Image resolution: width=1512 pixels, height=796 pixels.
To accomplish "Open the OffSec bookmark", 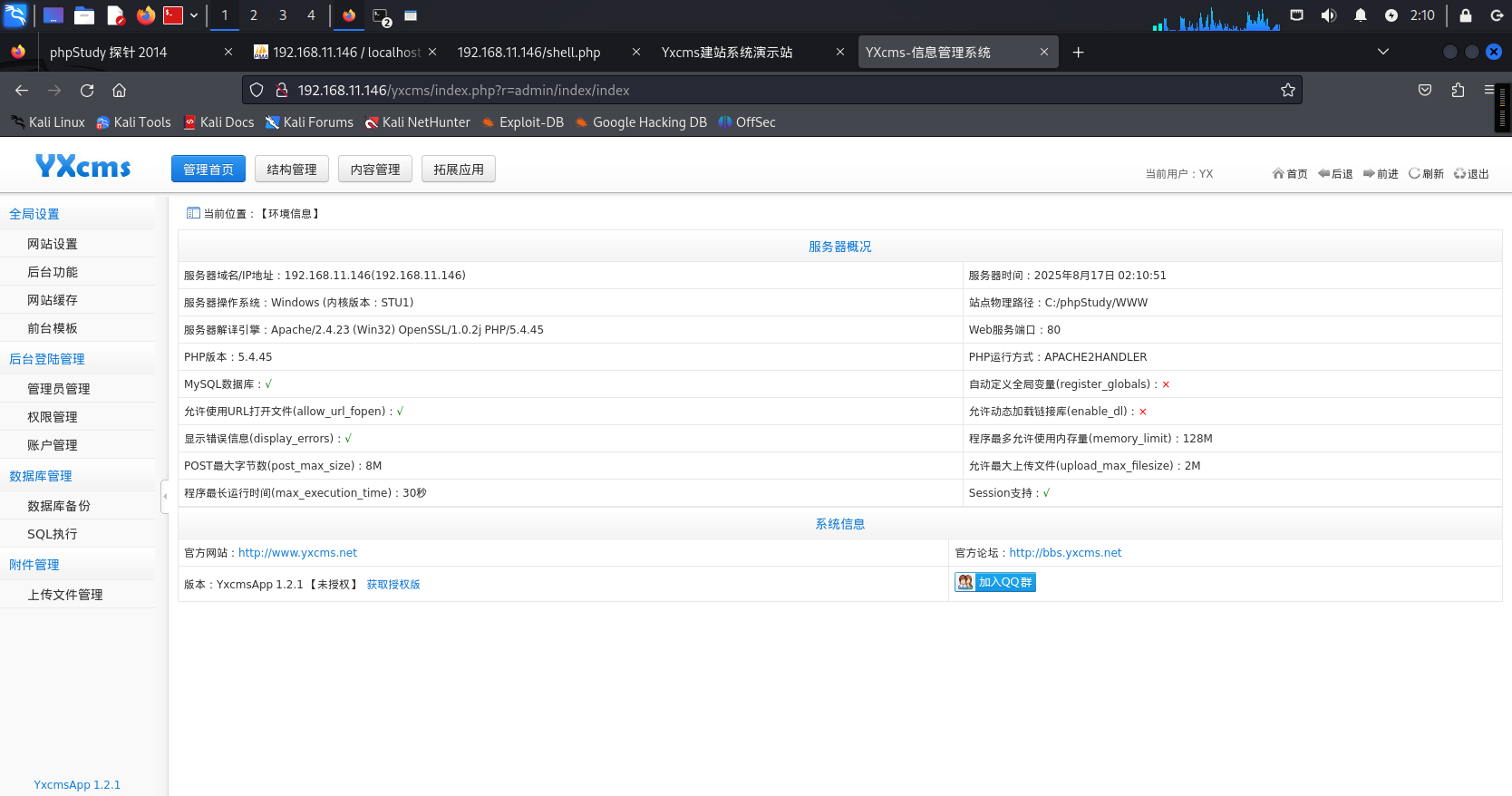I will [747, 122].
